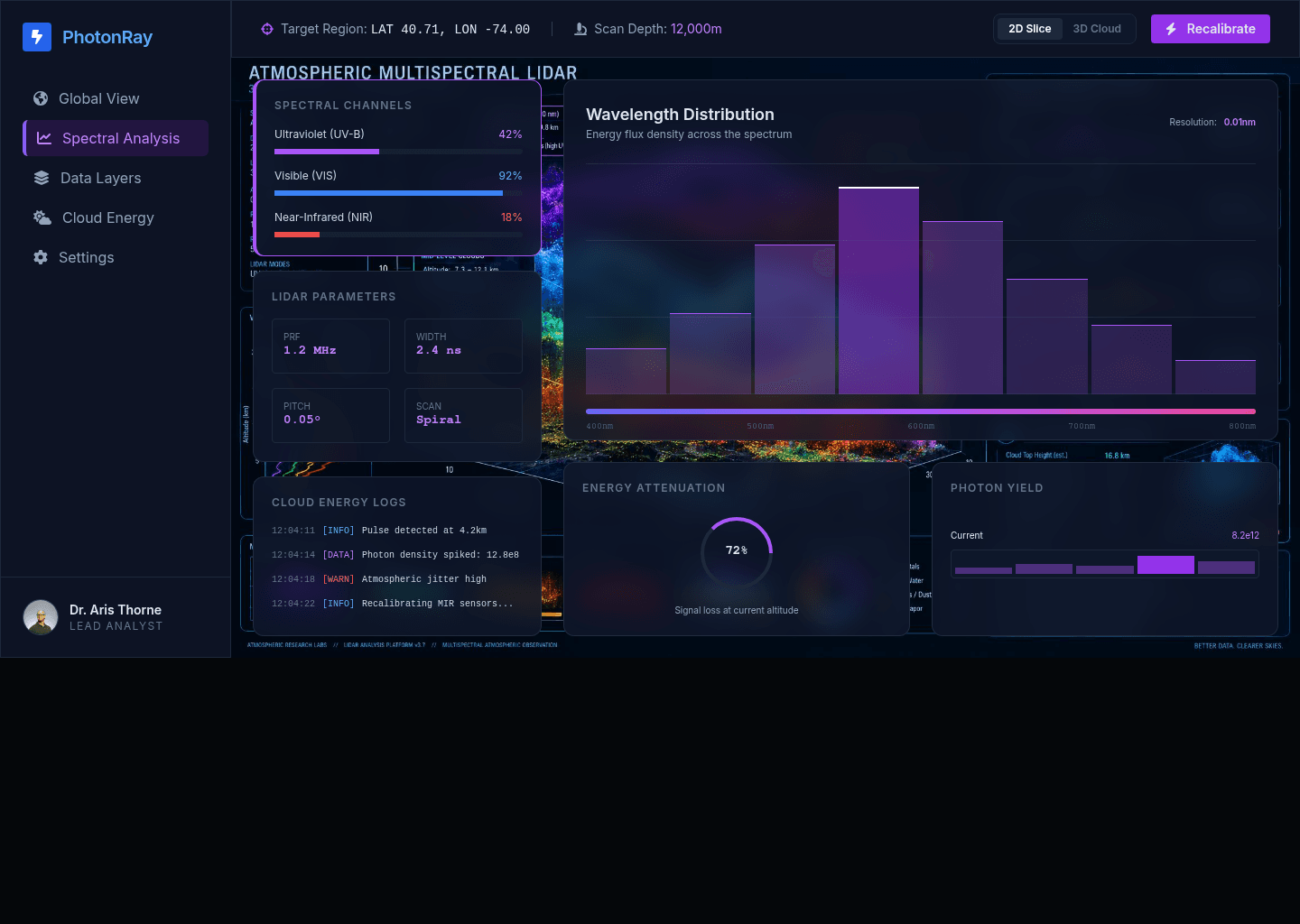Open Cloud Energy menu item

click(x=116, y=217)
